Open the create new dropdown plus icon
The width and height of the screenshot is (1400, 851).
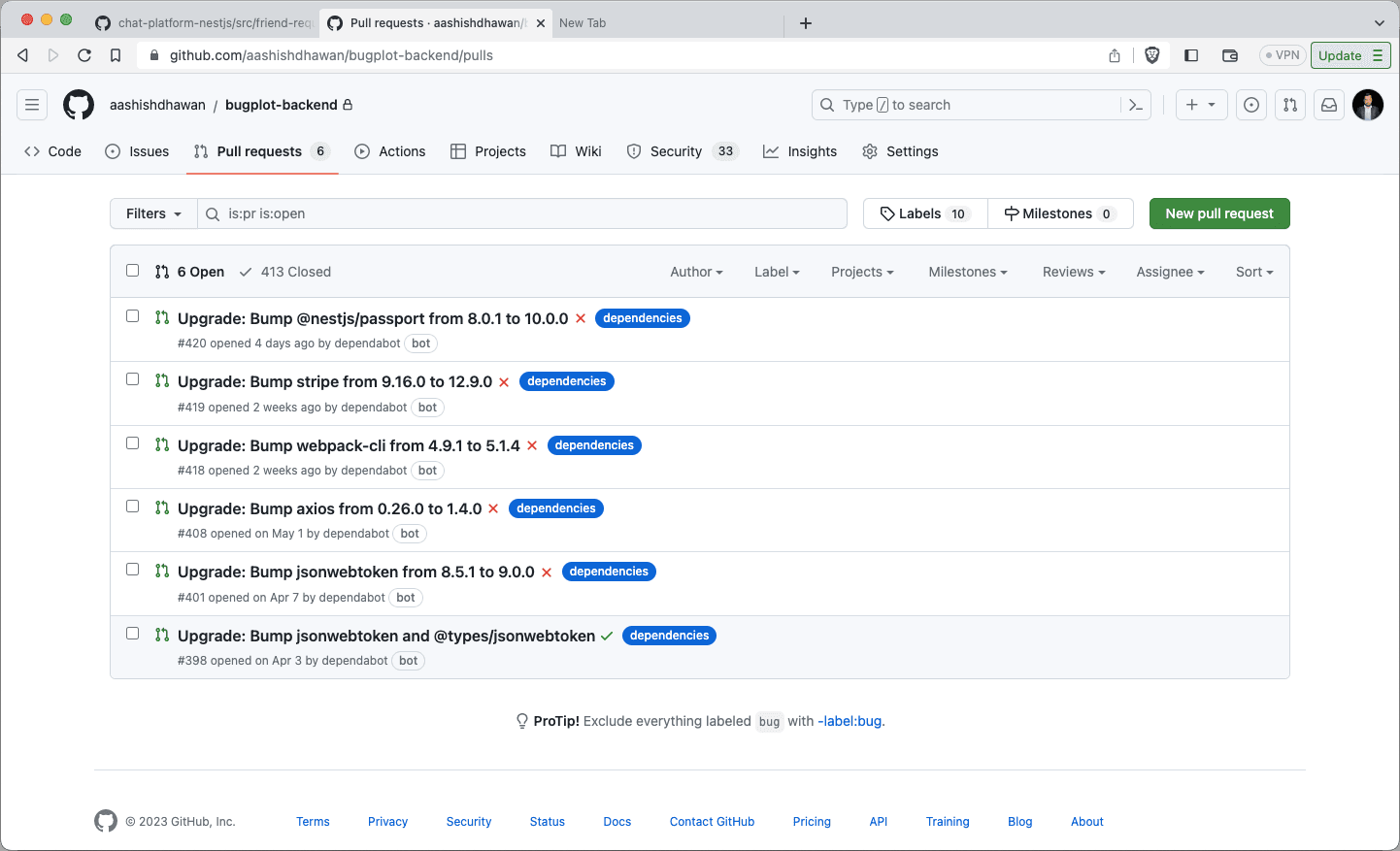[x=1201, y=104]
